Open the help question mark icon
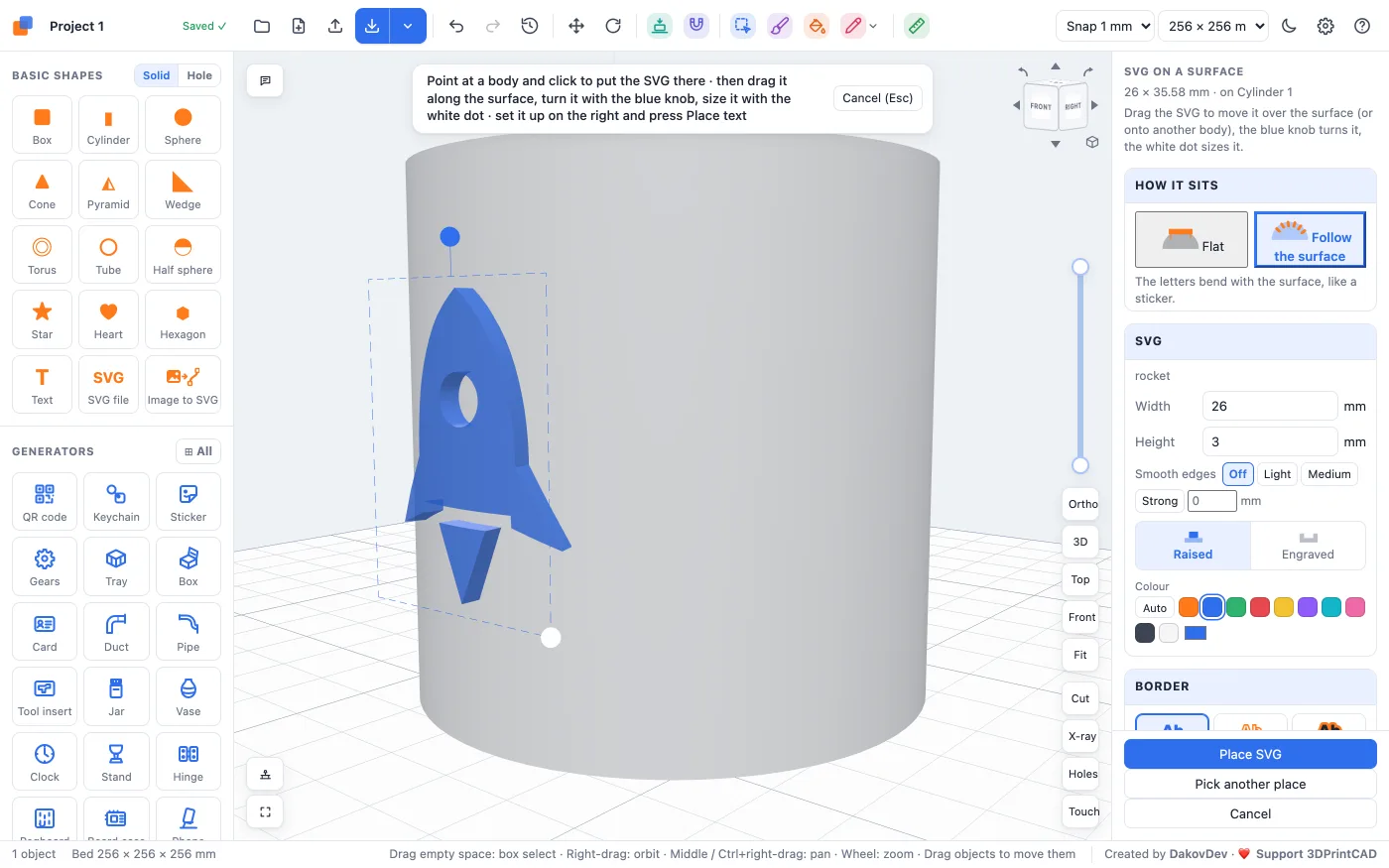This screenshot has height=868, width=1389. (x=1362, y=26)
